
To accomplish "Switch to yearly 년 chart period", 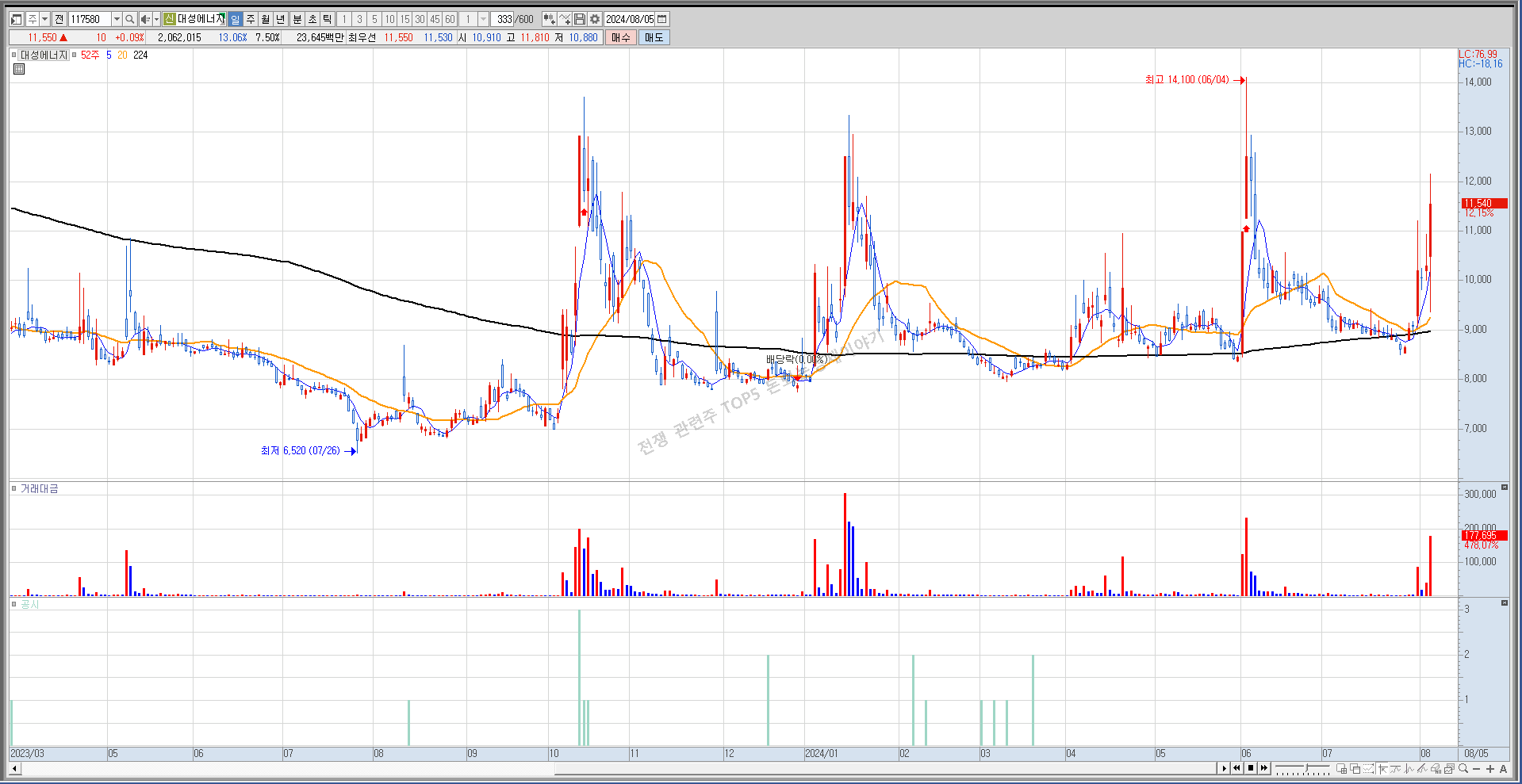I will click(x=280, y=19).
